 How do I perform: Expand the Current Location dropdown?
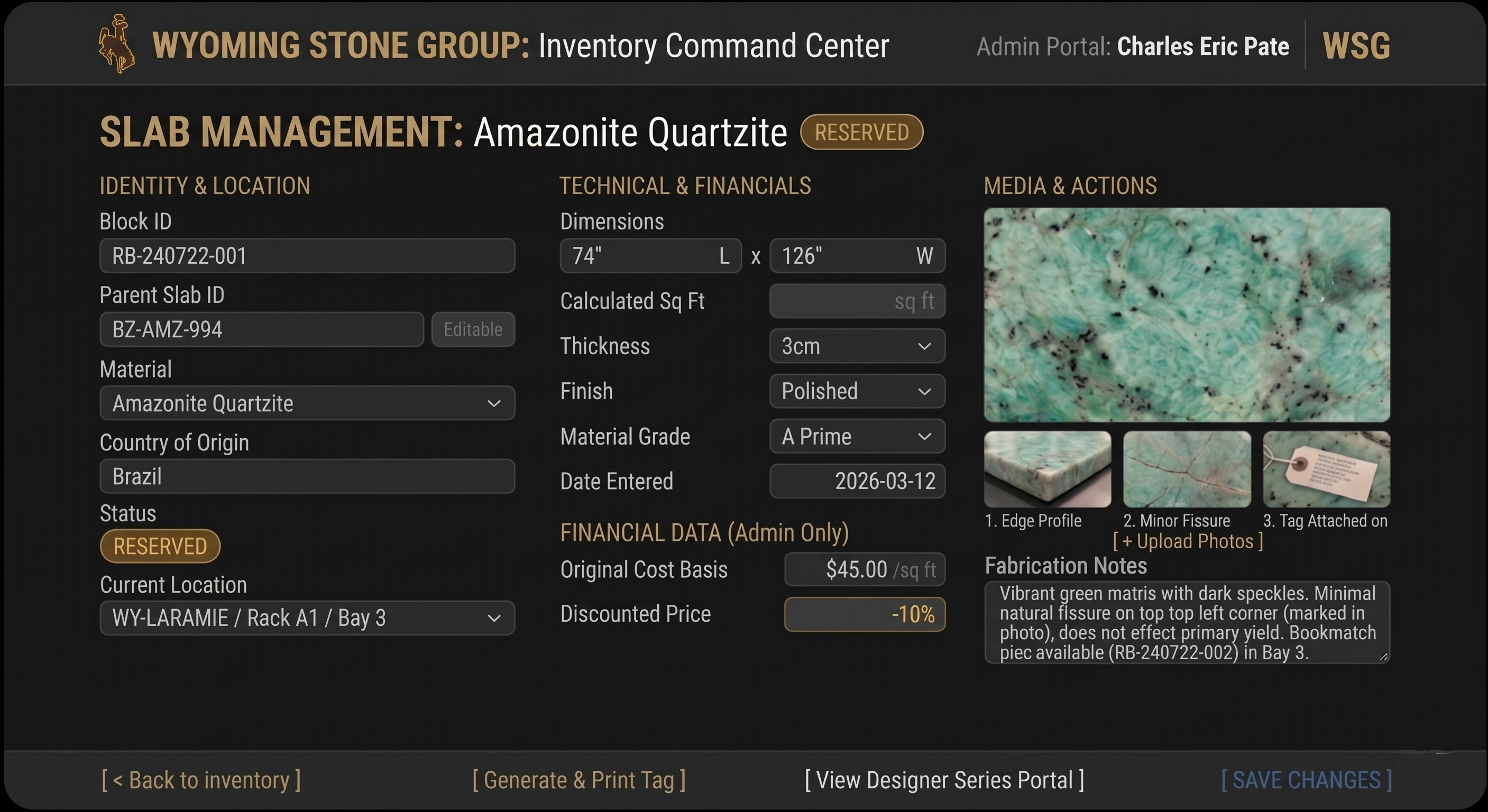coord(307,618)
